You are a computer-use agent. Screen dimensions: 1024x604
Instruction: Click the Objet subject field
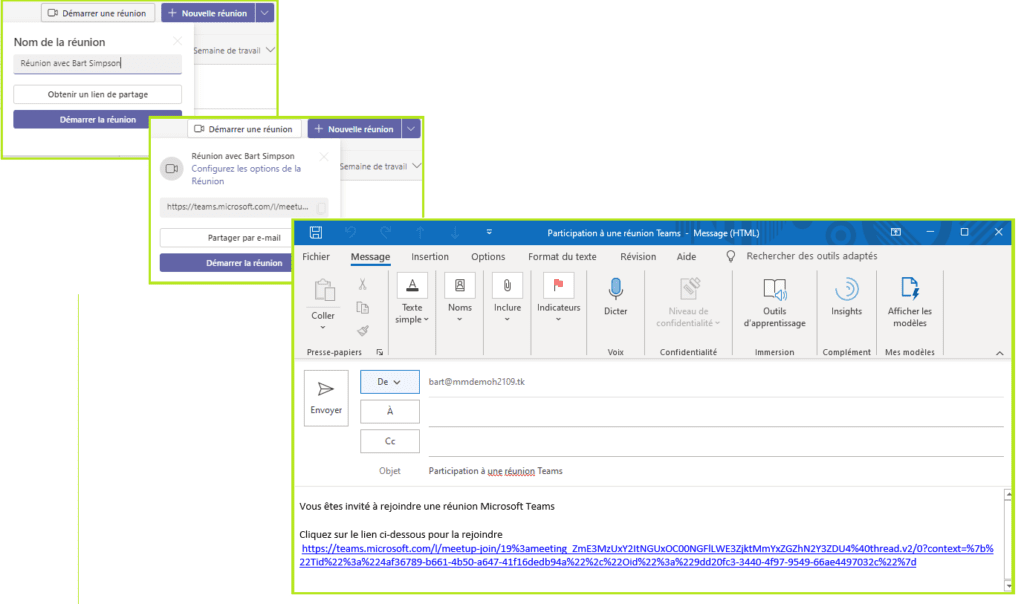[716, 471]
